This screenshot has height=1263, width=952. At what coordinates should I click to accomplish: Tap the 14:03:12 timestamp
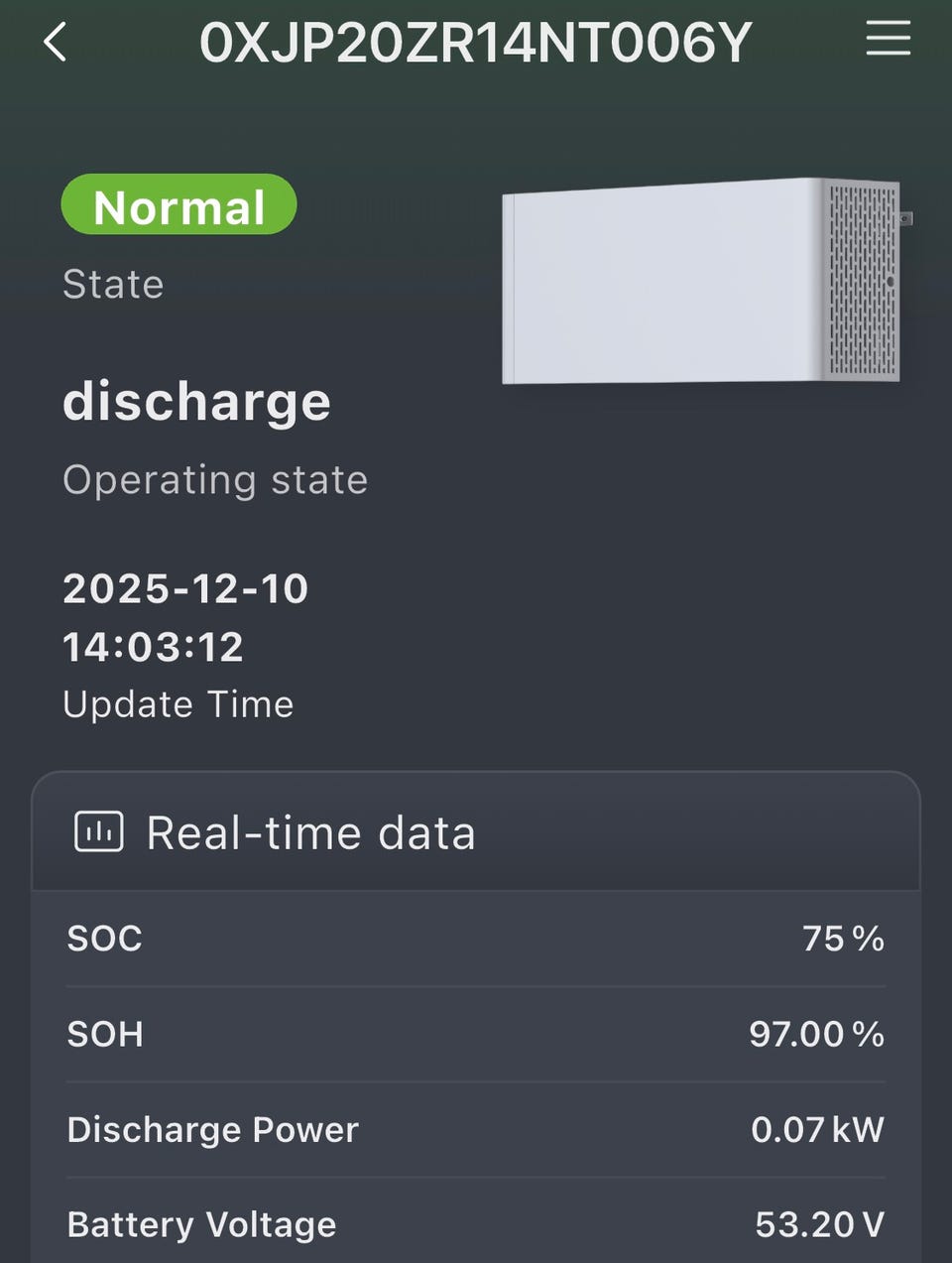click(153, 647)
